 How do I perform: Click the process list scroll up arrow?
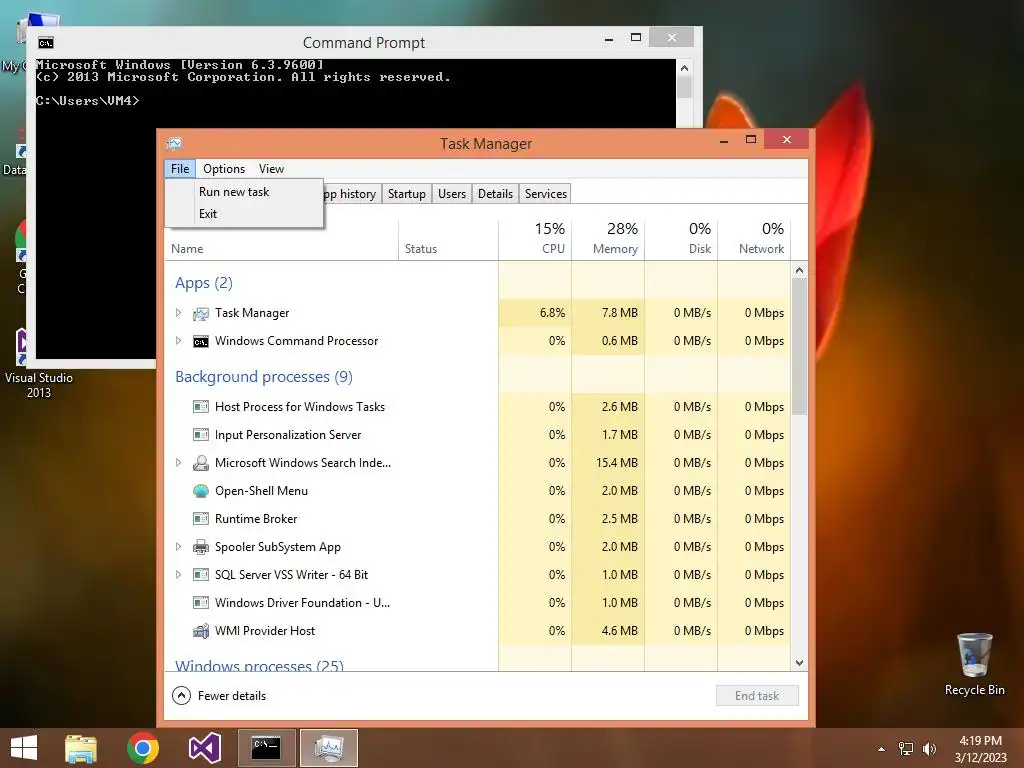click(x=799, y=270)
